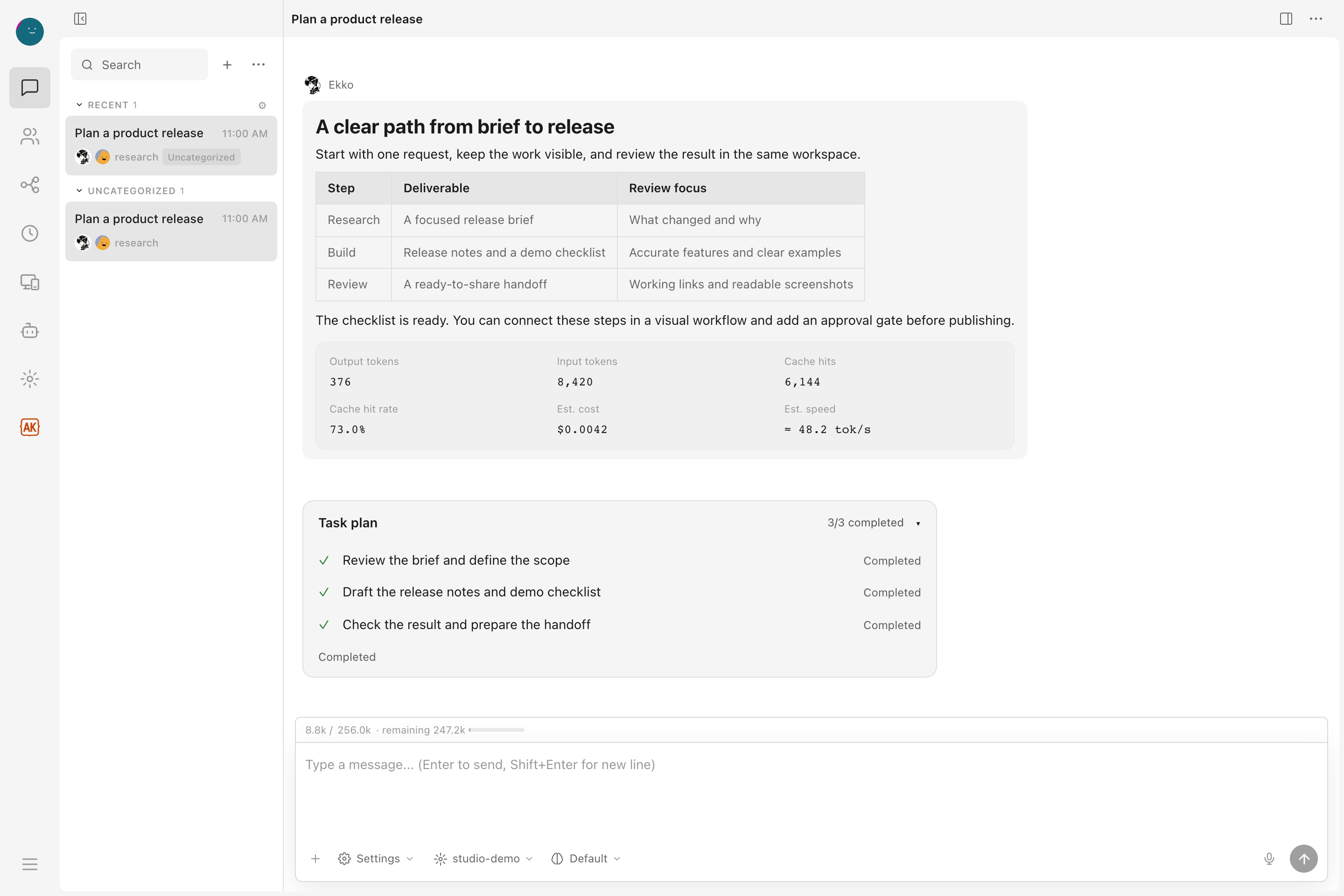Screen dimensions: 1344x896
Task: Open the workflow nodes section
Action: 30,185
